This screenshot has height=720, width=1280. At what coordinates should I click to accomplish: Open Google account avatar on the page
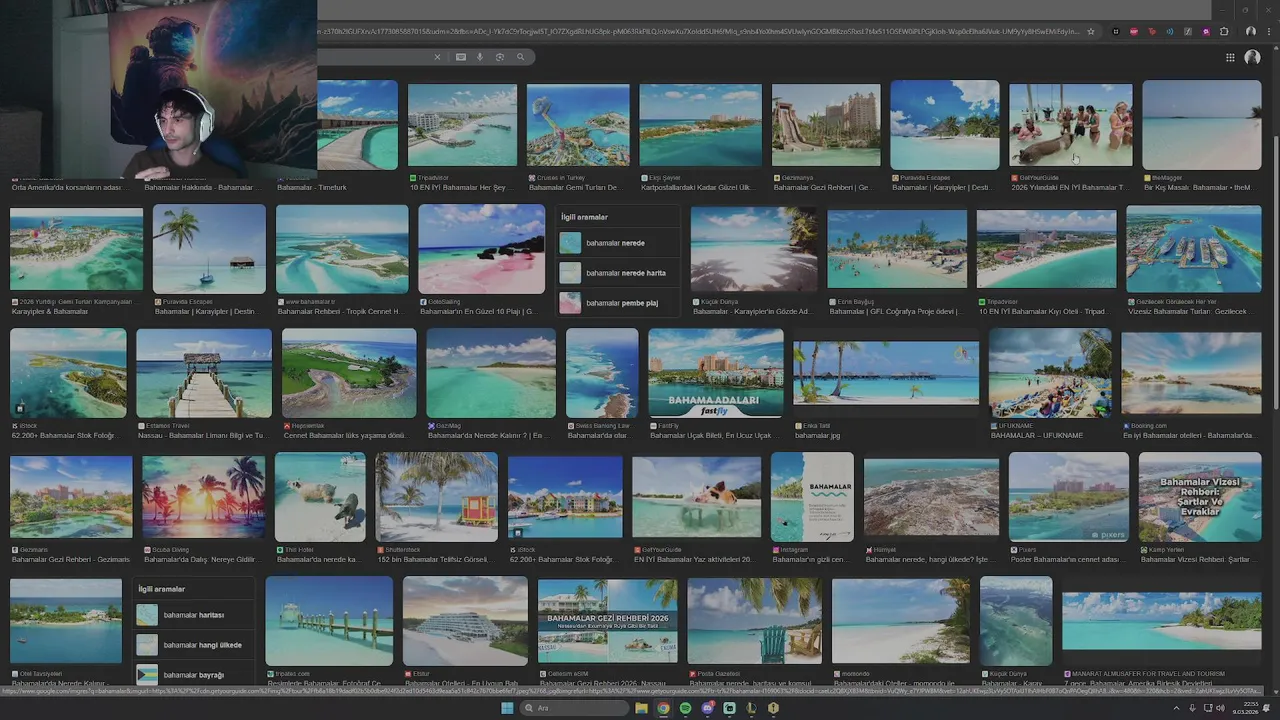click(1252, 58)
